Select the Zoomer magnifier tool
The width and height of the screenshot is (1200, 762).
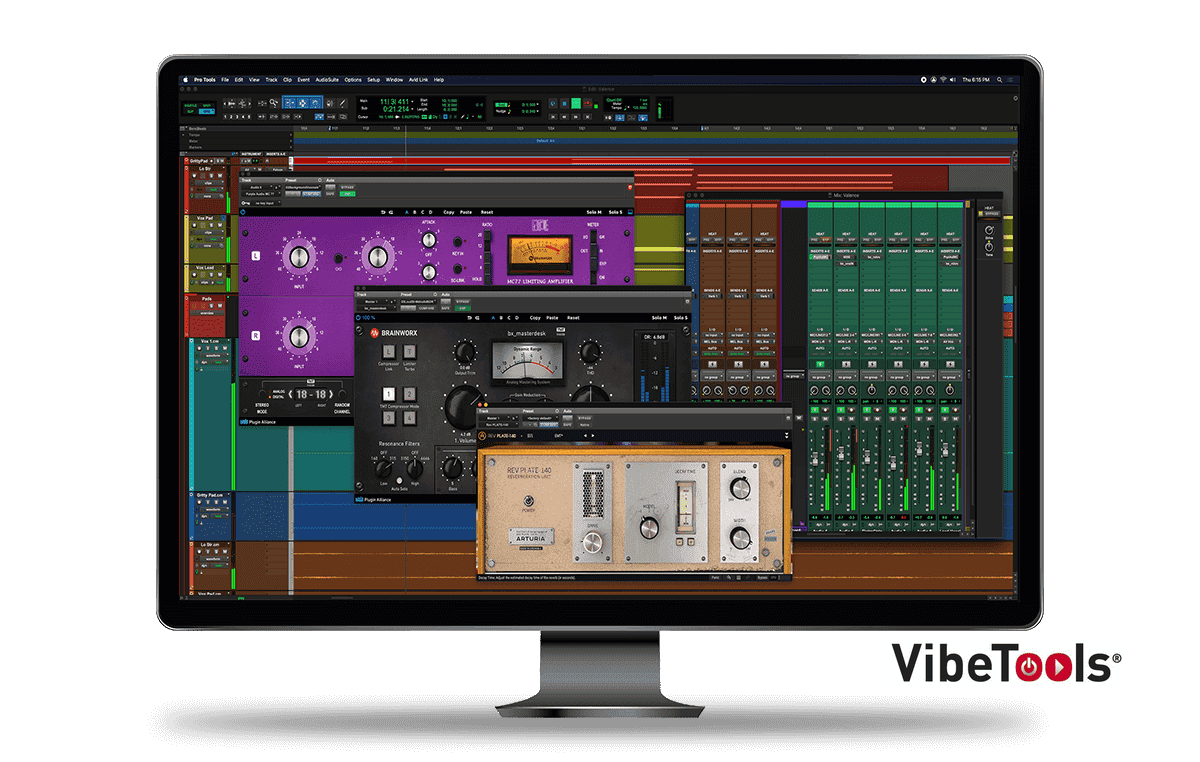pos(274,102)
